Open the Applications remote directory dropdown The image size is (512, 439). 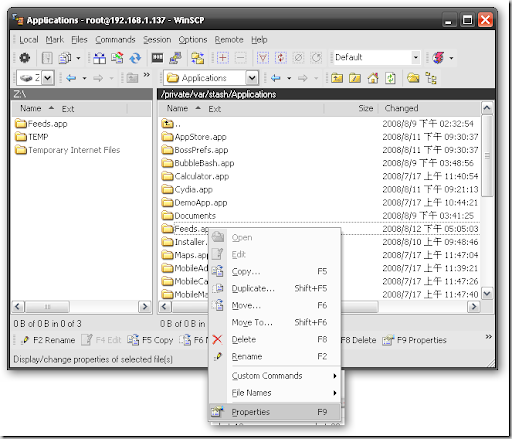(x=252, y=78)
